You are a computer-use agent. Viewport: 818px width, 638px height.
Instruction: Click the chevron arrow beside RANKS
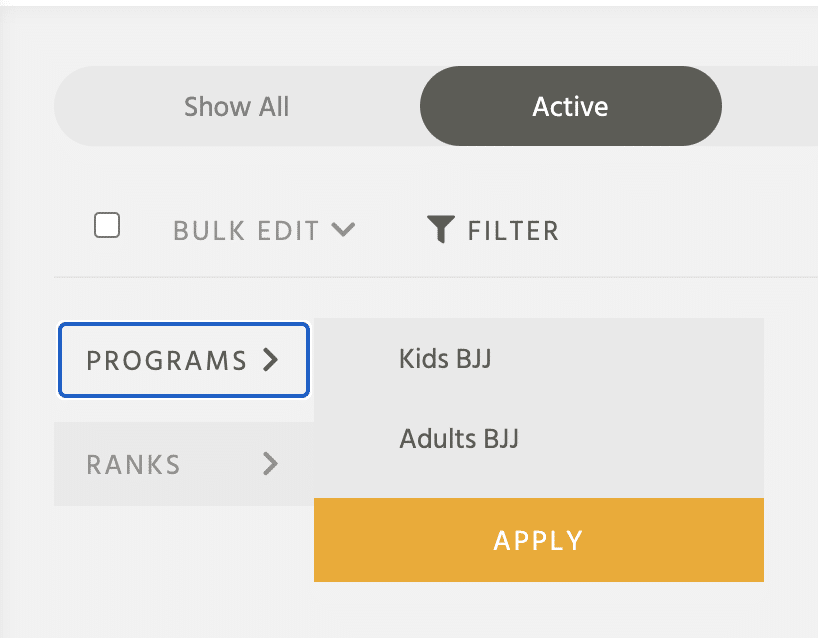[270, 464]
